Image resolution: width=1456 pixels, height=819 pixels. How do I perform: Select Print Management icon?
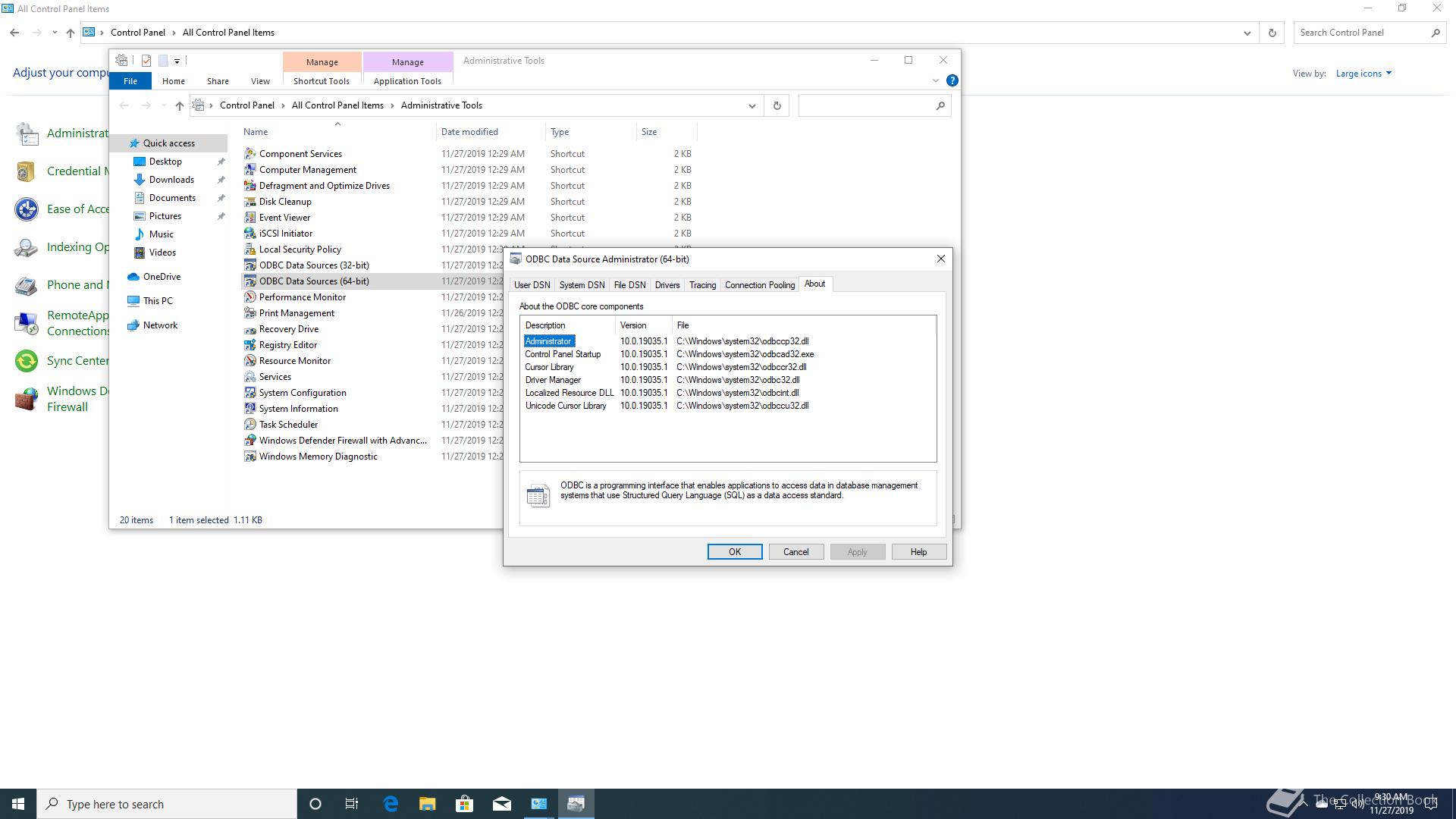coord(249,312)
